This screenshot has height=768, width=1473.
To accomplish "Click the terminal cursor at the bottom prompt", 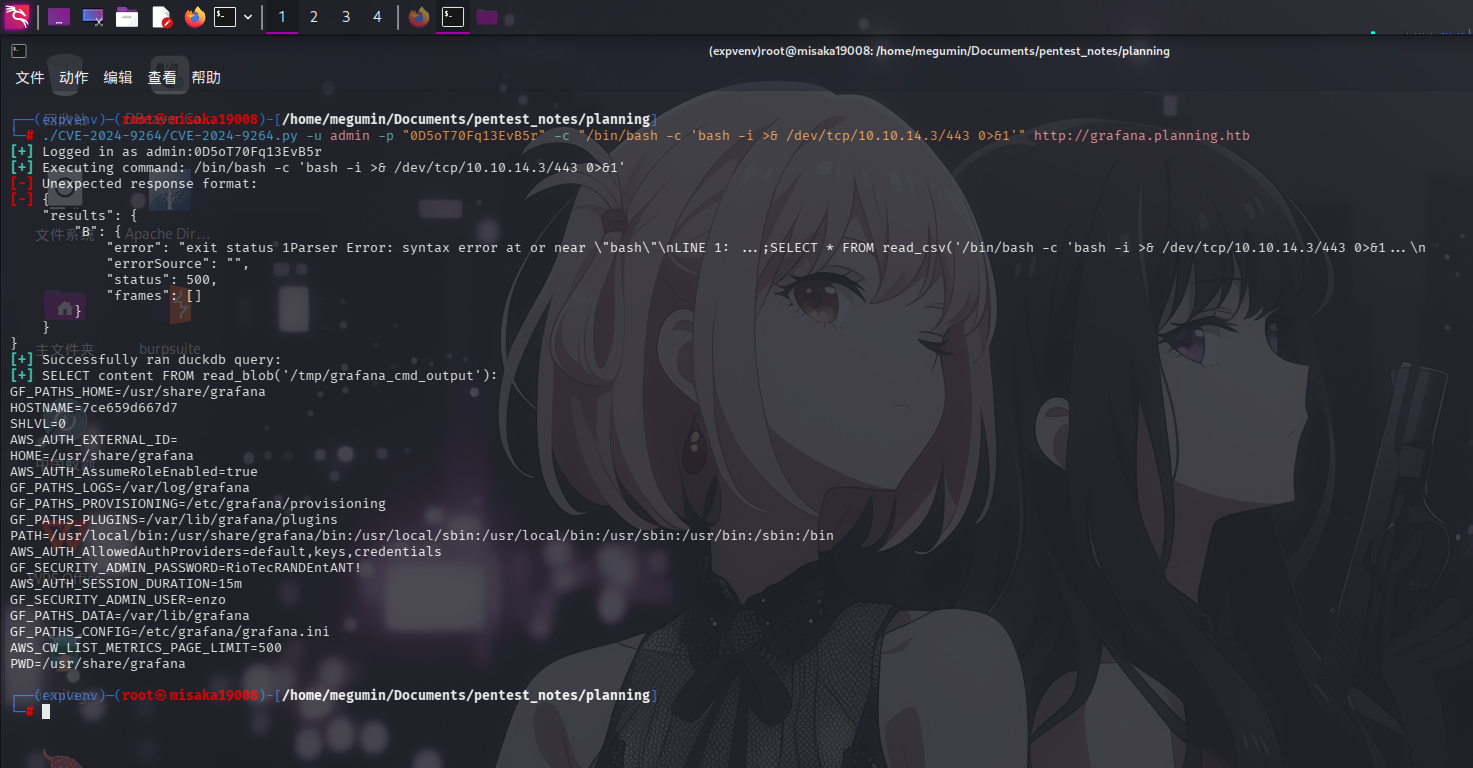I will click(46, 711).
